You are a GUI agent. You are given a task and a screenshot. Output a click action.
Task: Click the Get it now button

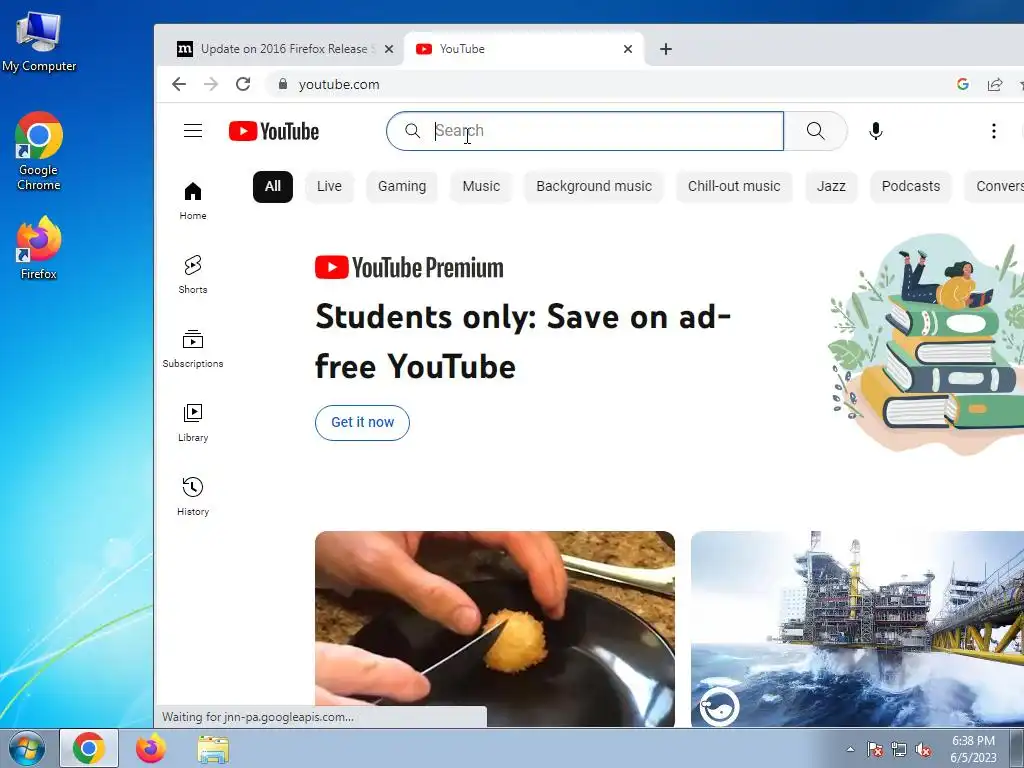362,423
